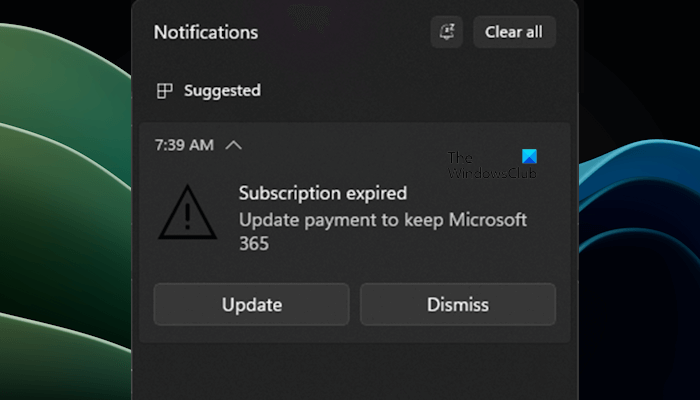The height and width of the screenshot is (400, 700).
Task: Dismiss the subscription expired notification
Action: (457, 304)
